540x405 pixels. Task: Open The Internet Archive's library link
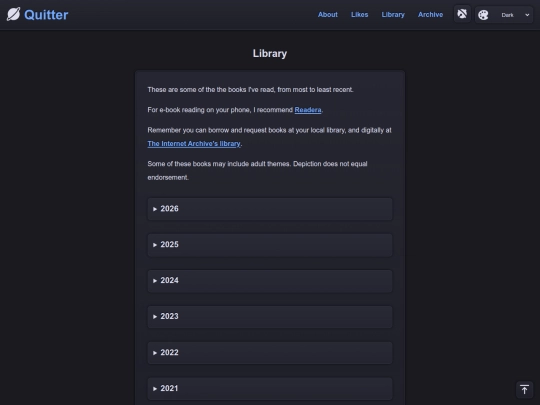click(x=194, y=144)
